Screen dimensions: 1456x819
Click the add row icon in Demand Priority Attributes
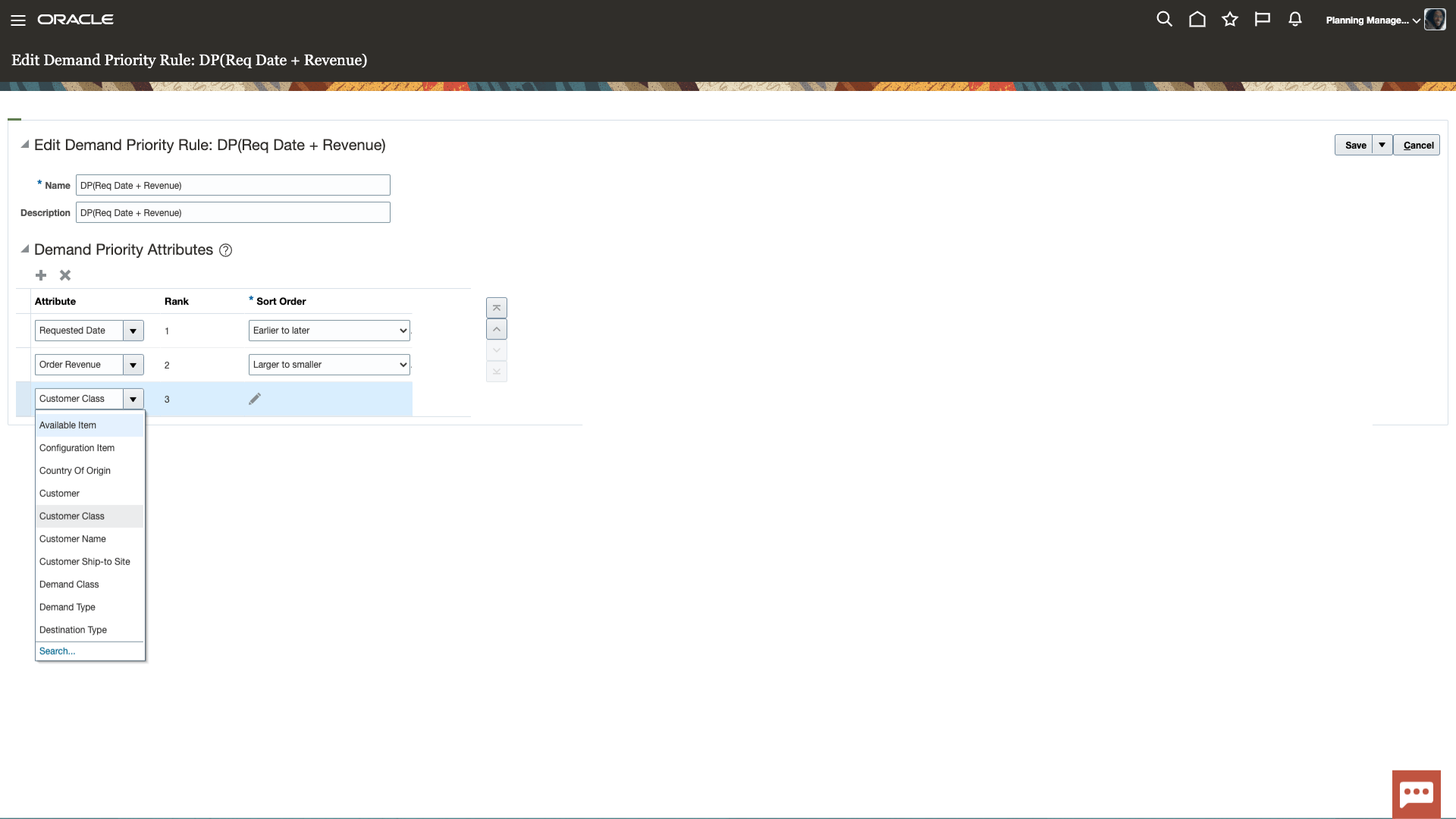(x=41, y=274)
